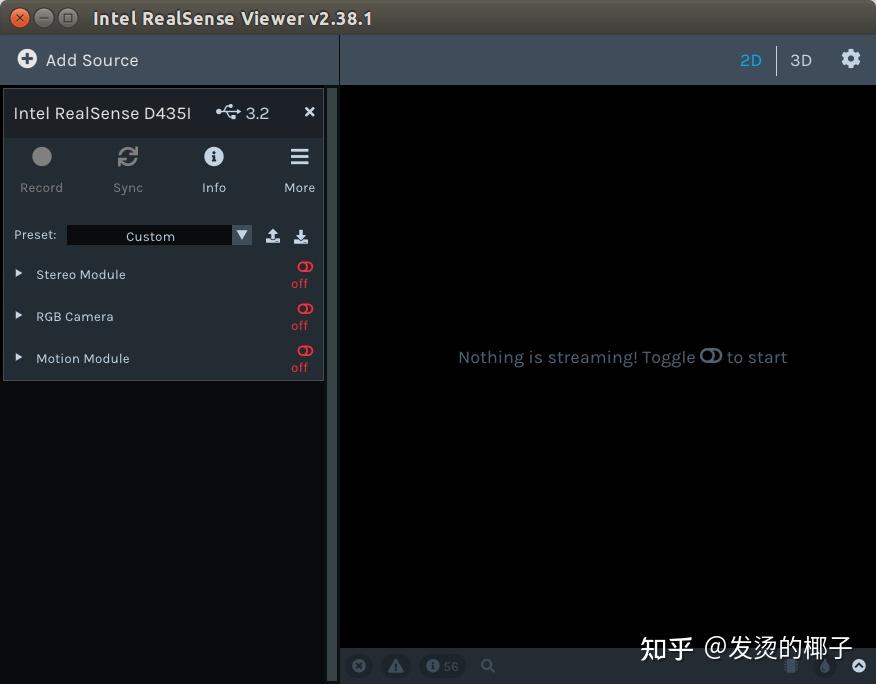
Task: Click the errors icon in the status bar
Action: [x=359, y=665]
